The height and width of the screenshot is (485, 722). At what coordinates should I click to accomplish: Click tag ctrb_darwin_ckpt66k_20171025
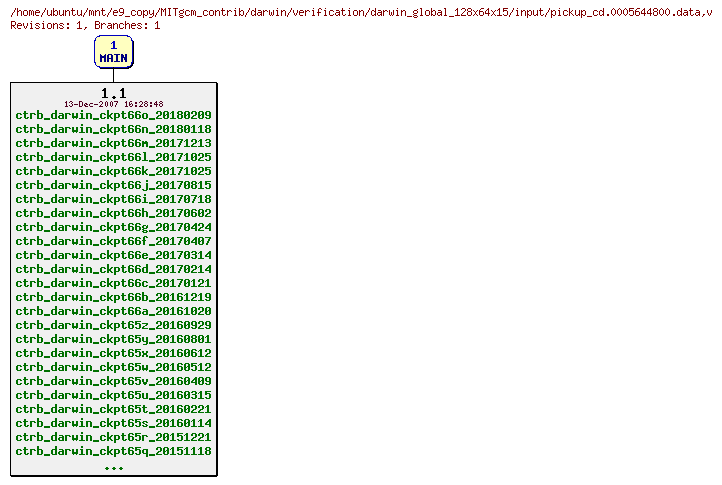click(114, 171)
